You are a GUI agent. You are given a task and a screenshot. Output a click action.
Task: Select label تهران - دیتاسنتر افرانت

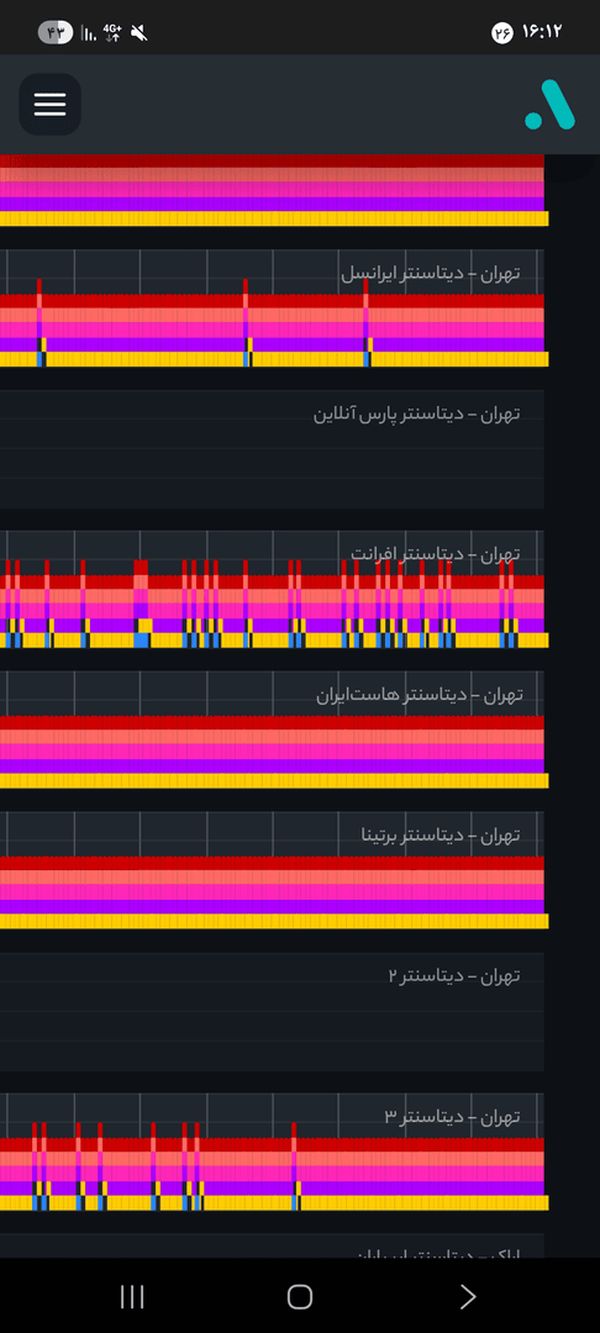[x=436, y=554]
